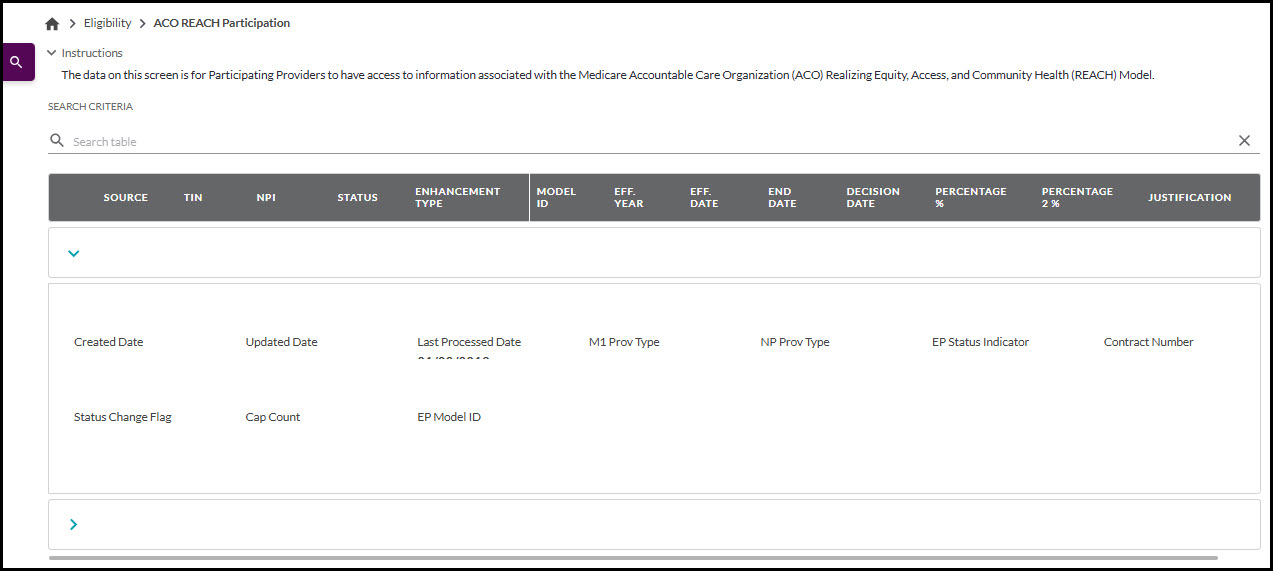1273x571 pixels.
Task: Sort by the JUSTIFICATION column header
Action: point(1189,198)
